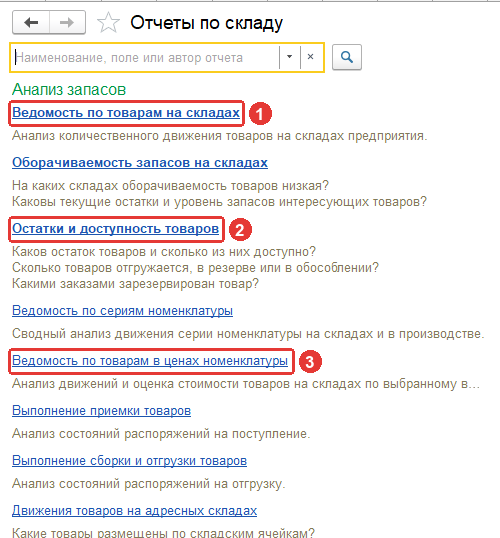
Task: Add page to favorites with star icon
Action: pos(108,23)
